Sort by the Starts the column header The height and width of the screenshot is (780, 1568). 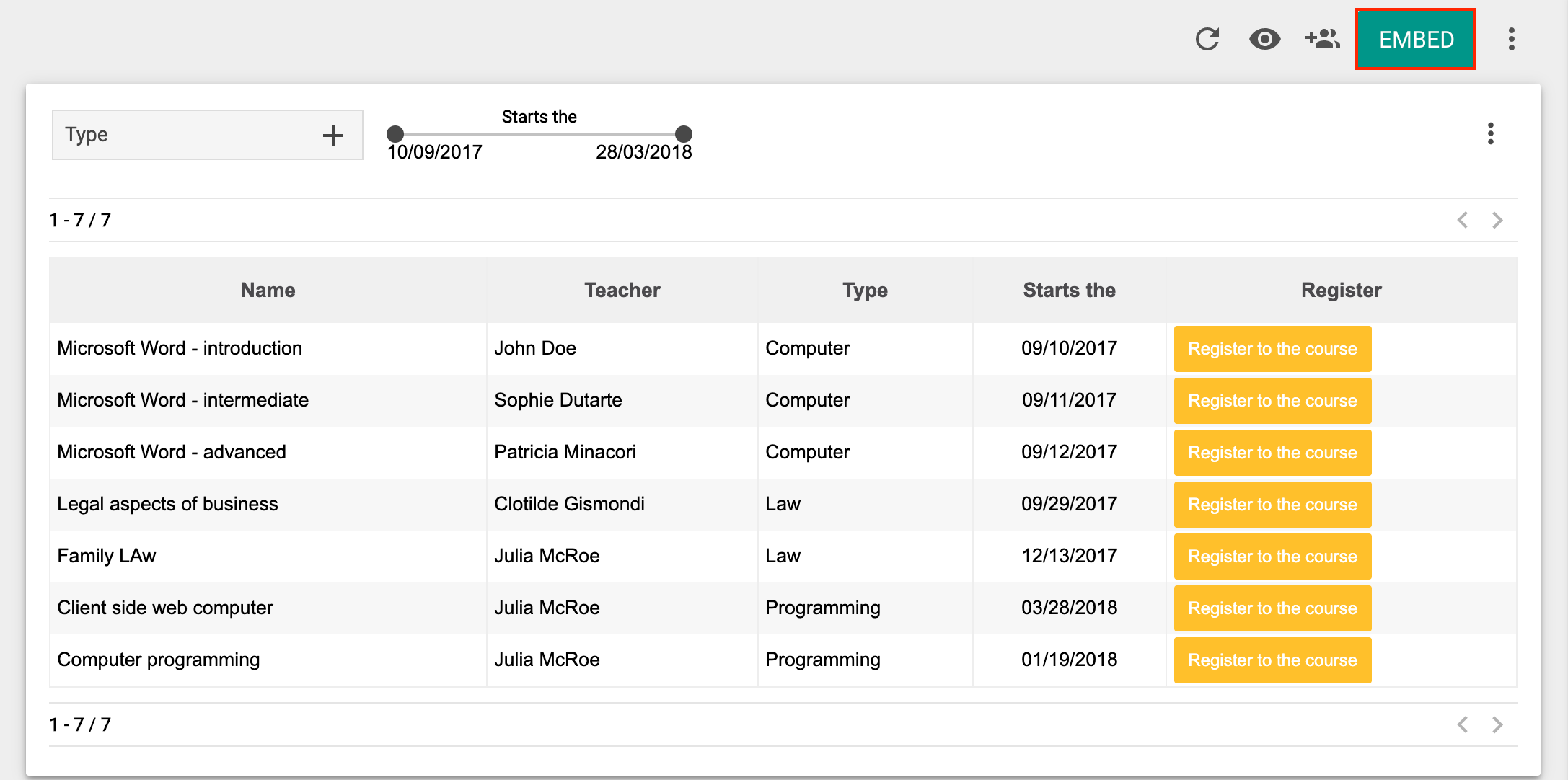[x=1070, y=290]
